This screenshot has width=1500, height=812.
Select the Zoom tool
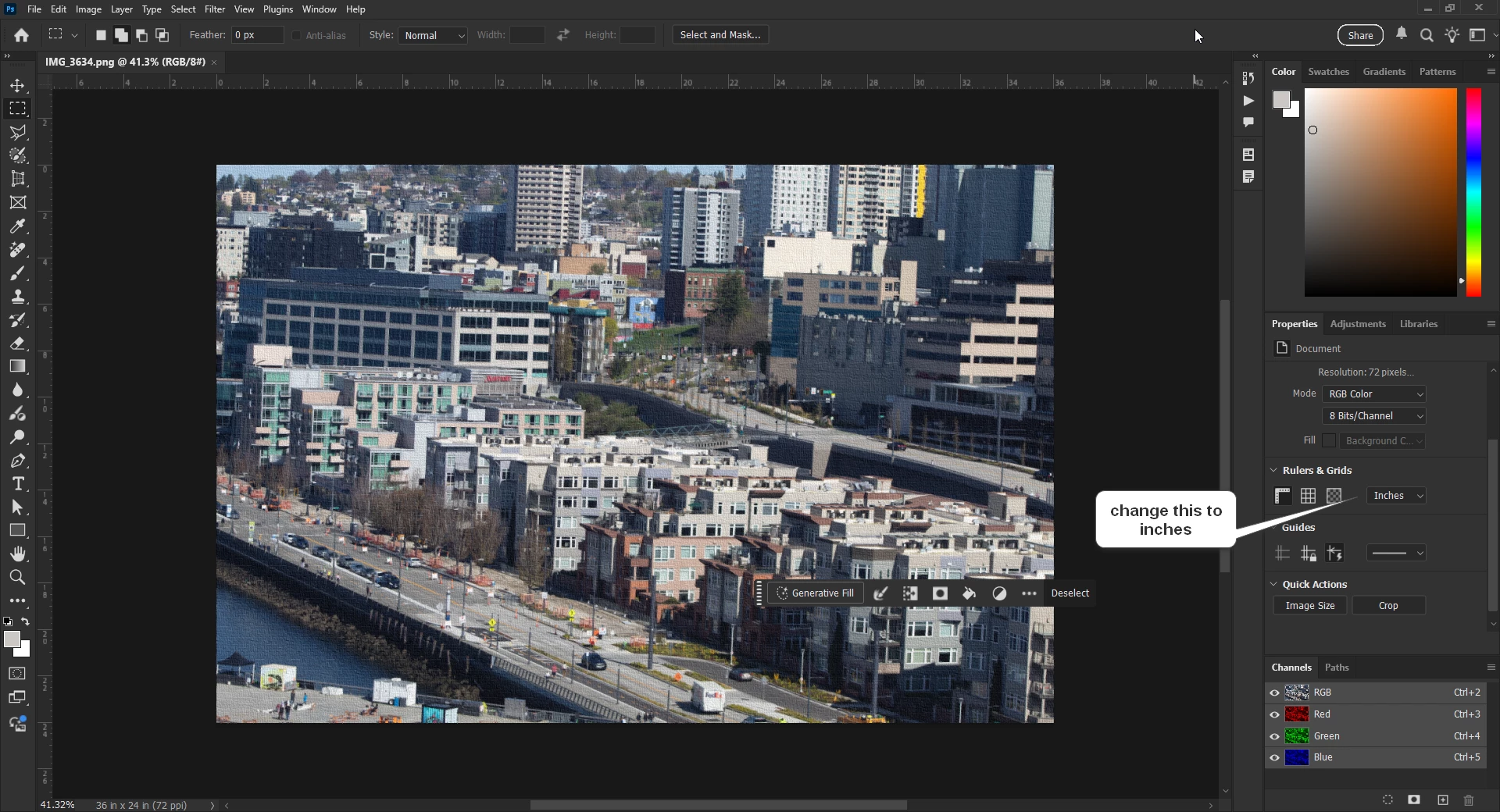17,577
